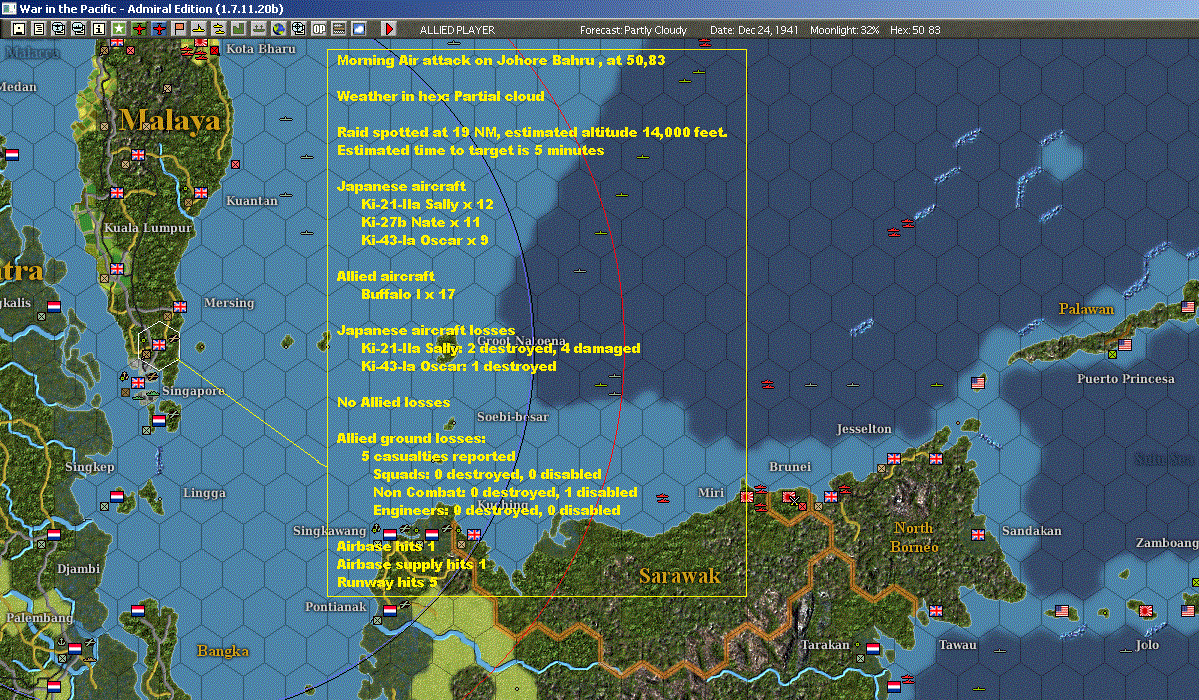The width and height of the screenshot is (1199, 700).
Task: Click the orange flag toolbar icon
Action: click(179, 29)
